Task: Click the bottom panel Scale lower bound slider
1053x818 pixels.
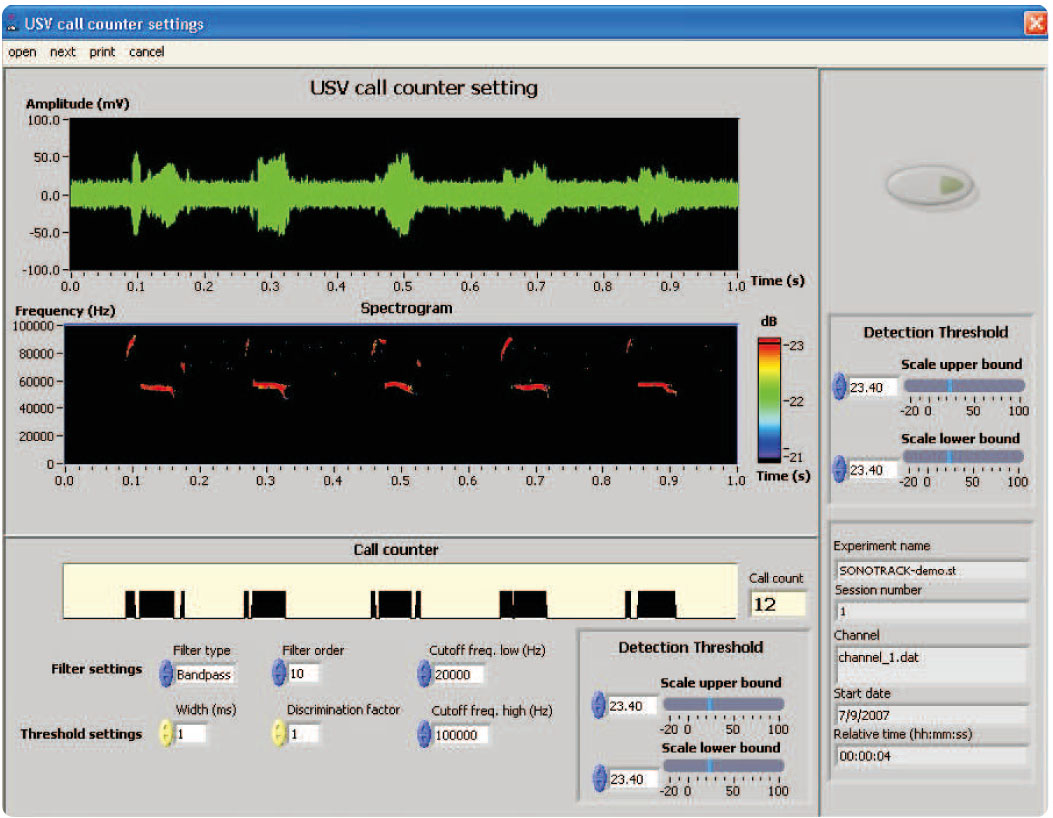Action: point(723,766)
